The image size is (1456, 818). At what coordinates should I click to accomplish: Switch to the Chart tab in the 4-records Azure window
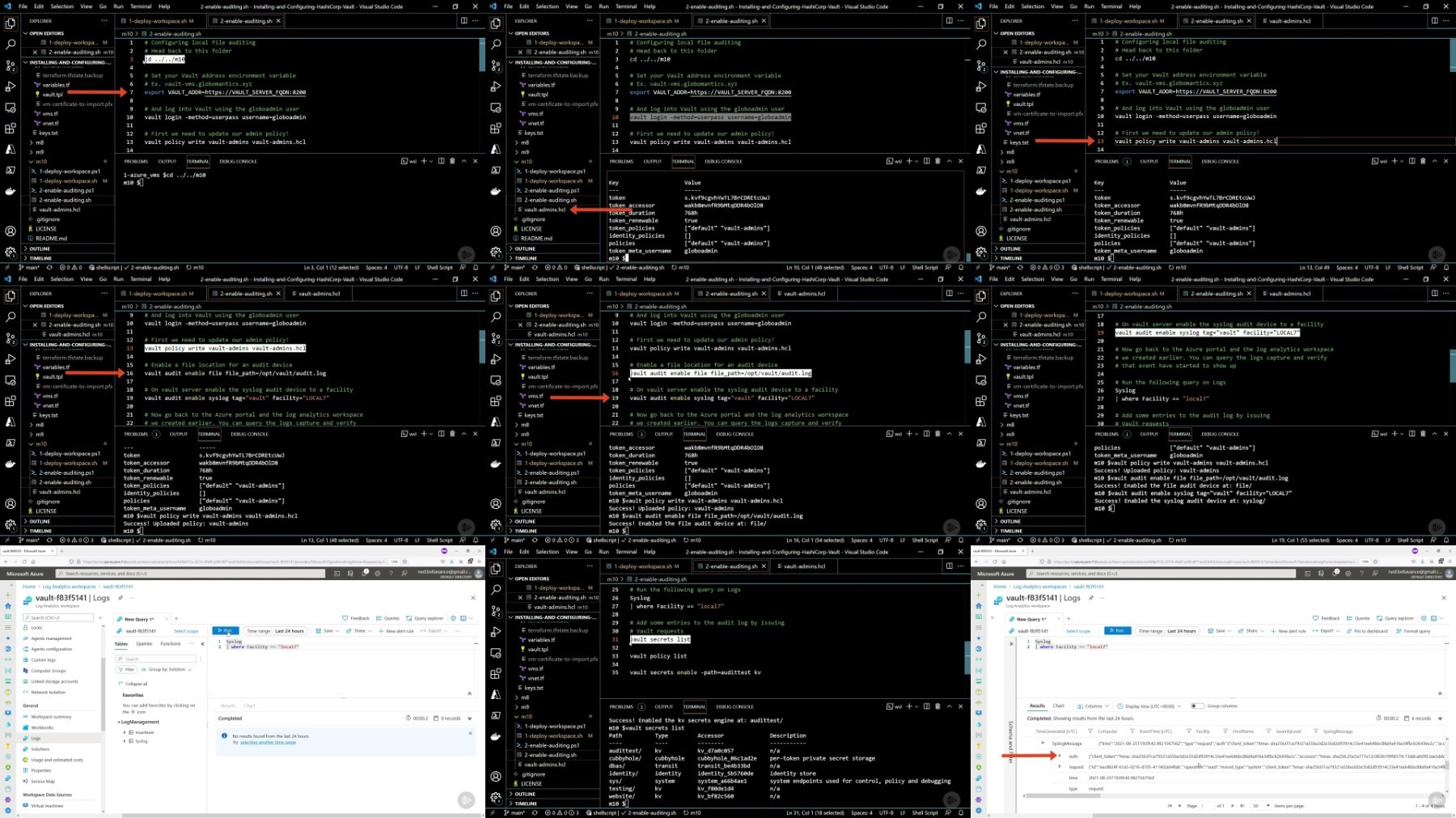tap(1059, 706)
